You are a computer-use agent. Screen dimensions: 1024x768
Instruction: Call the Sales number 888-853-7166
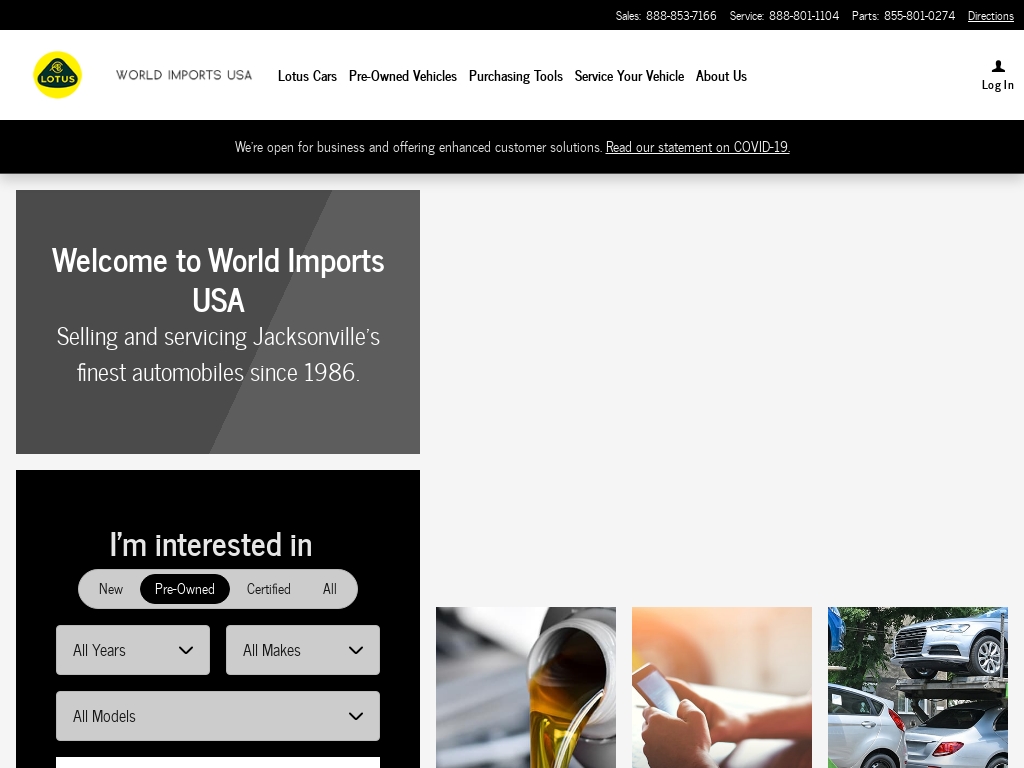[680, 16]
